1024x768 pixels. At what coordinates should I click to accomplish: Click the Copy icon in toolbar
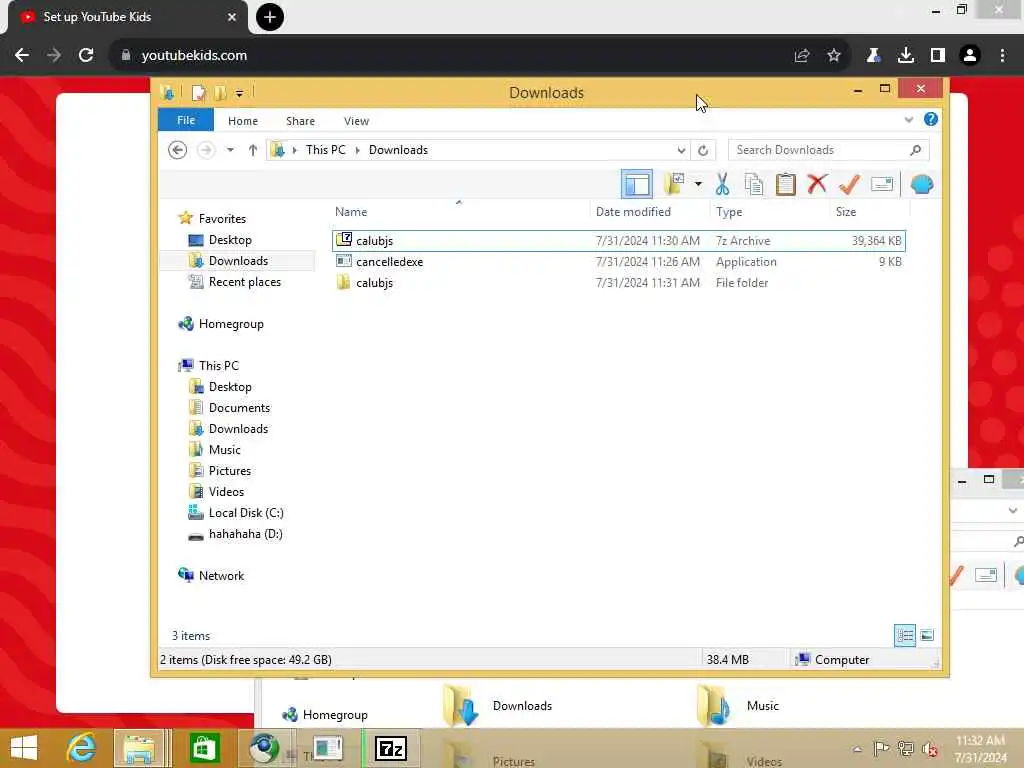pyautogui.click(x=754, y=185)
